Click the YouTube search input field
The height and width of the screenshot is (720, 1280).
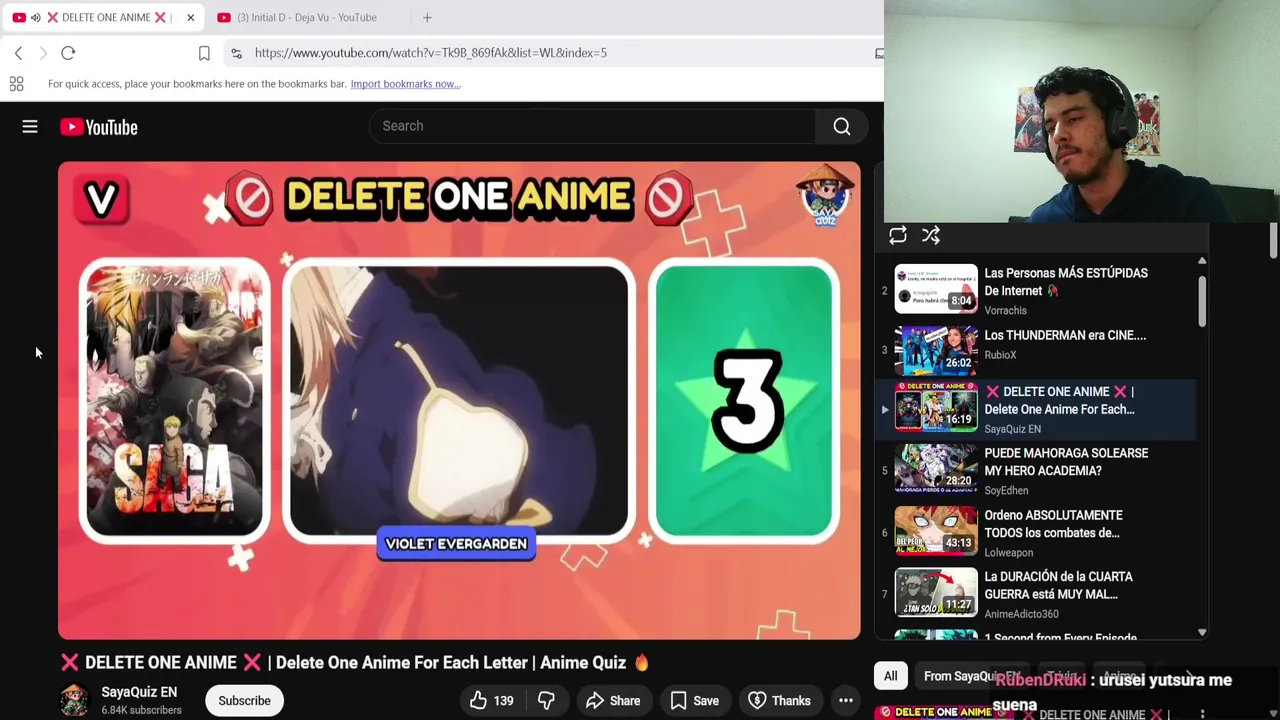[x=592, y=126]
